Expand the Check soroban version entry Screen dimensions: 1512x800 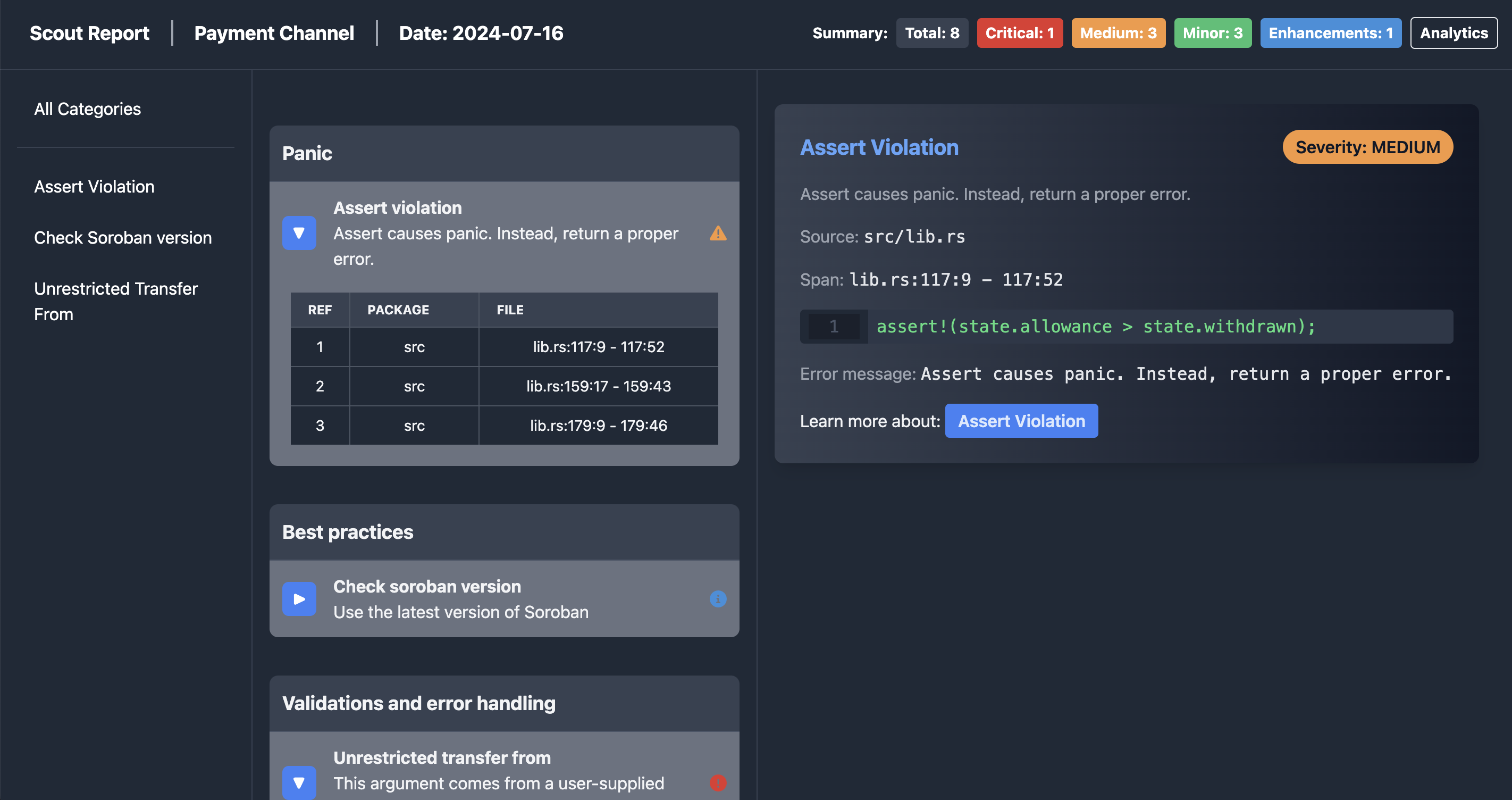pyautogui.click(x=299, y=598)
